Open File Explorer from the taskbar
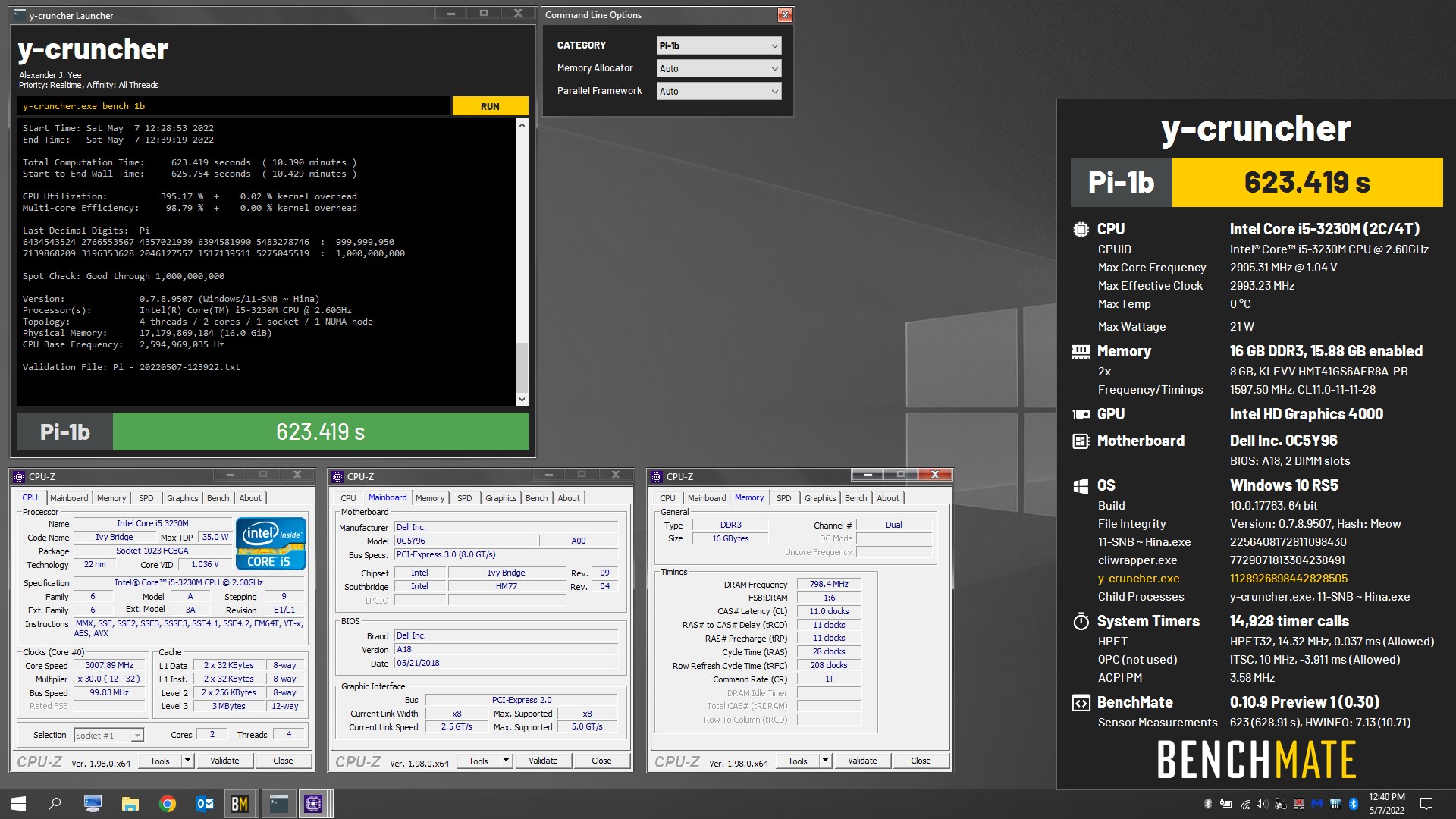 point(130,804)
